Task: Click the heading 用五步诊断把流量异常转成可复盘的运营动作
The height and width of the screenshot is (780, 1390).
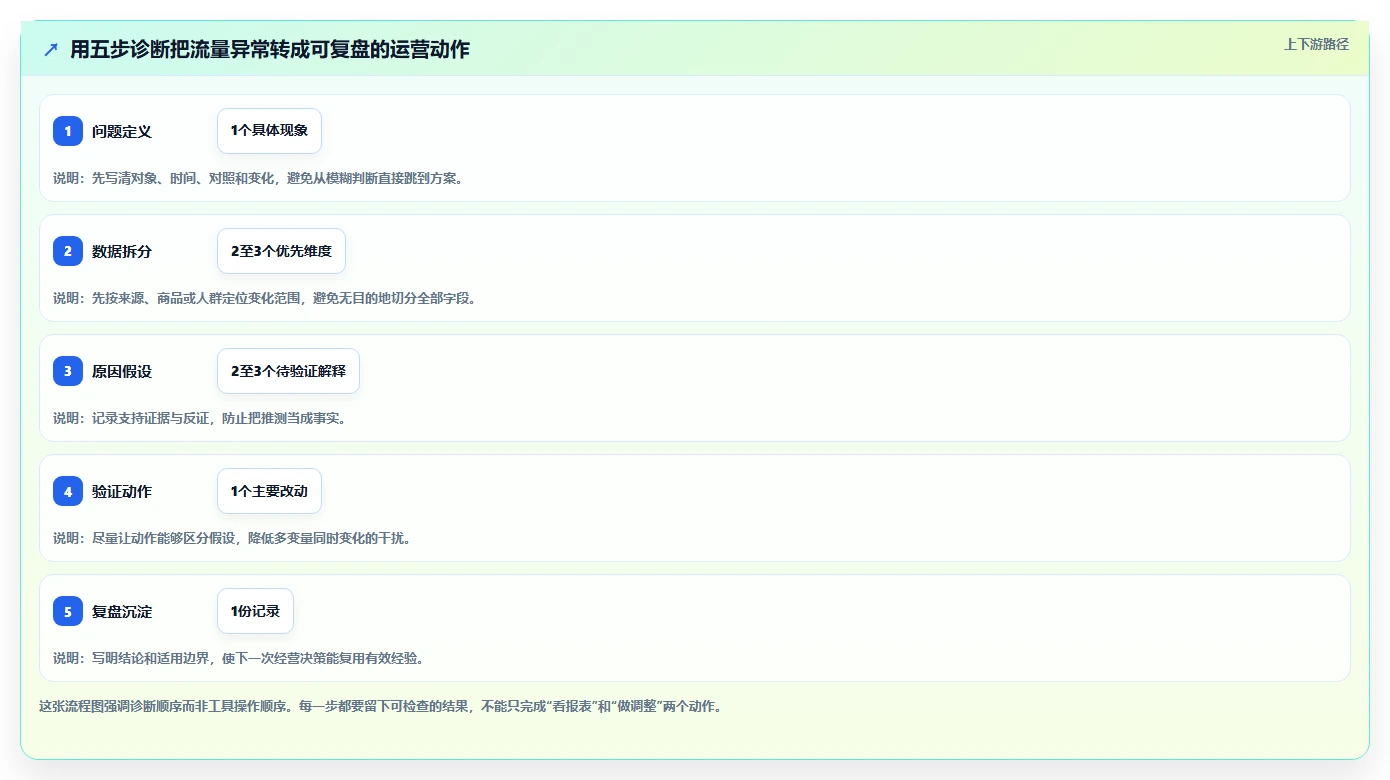Action: point(270,50)
